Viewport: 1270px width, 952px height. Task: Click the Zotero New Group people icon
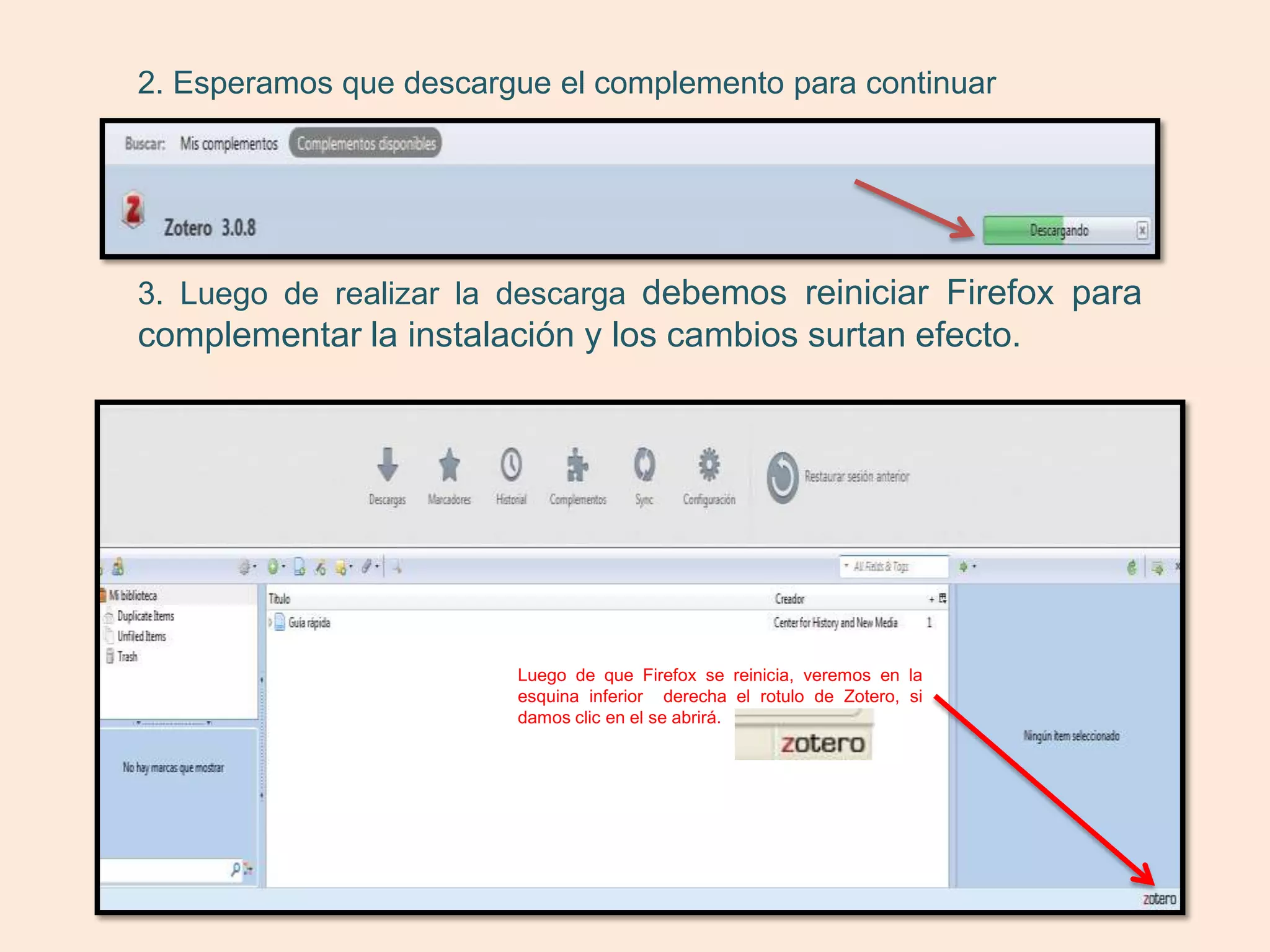tap(118, 566)
